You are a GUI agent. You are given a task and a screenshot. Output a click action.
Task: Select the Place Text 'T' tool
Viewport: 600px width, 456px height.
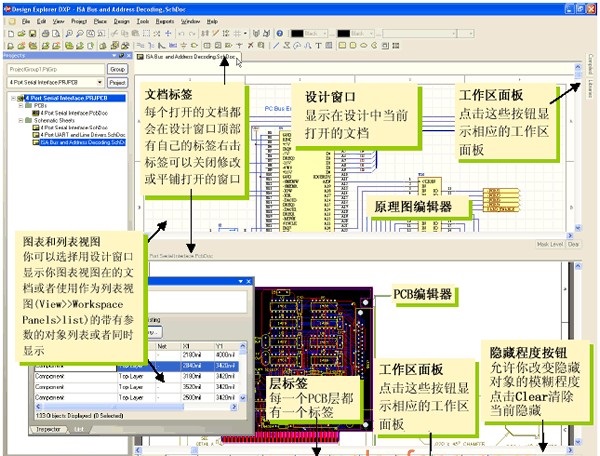pyautogui.click(x=317, y=46)
